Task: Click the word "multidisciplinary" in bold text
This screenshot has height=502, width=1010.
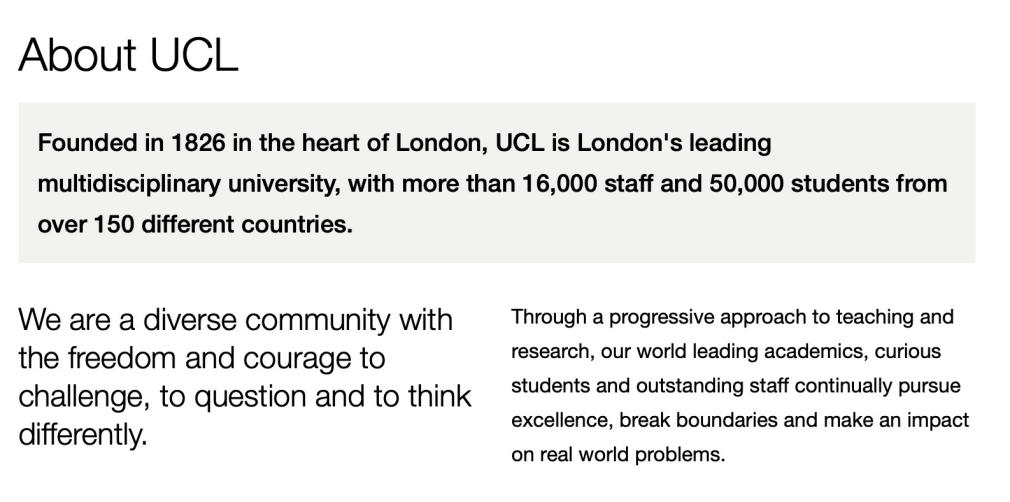Action: click(x=128, y=184)
